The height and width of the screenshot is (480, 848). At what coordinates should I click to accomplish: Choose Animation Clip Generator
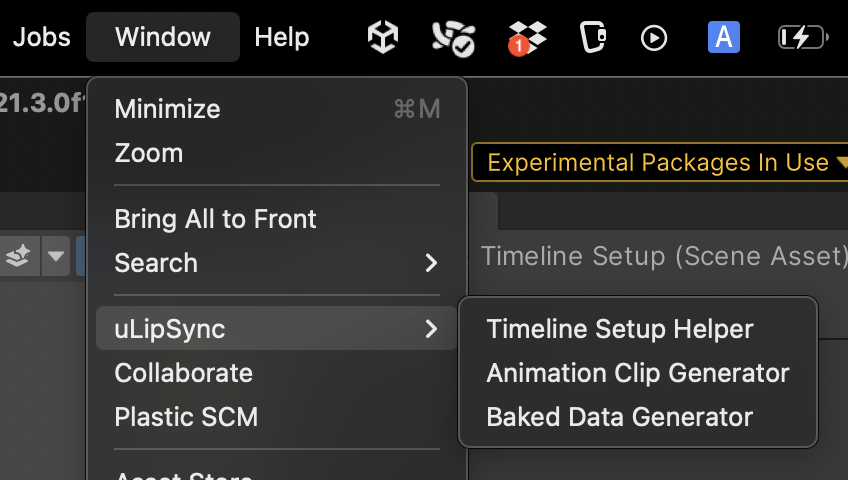click(638, 373)
